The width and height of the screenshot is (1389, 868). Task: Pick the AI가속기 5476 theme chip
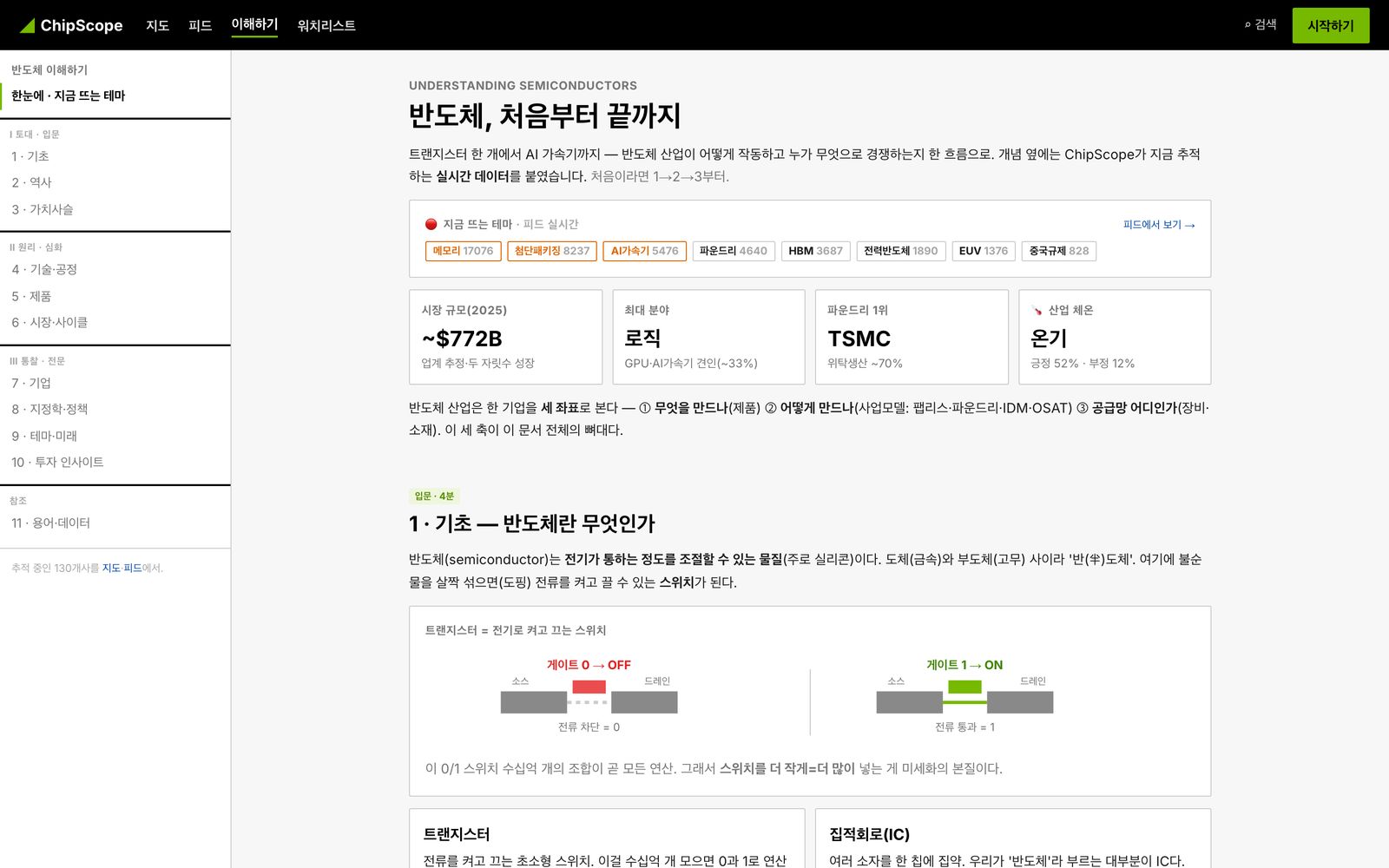tap(644, 251)
